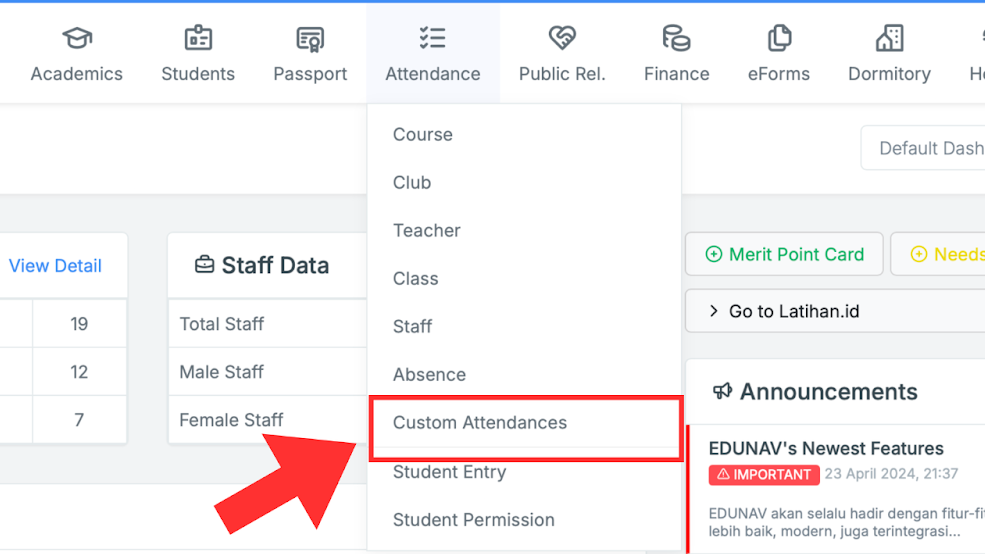Click the eForms documents icon

click(779, 39)
